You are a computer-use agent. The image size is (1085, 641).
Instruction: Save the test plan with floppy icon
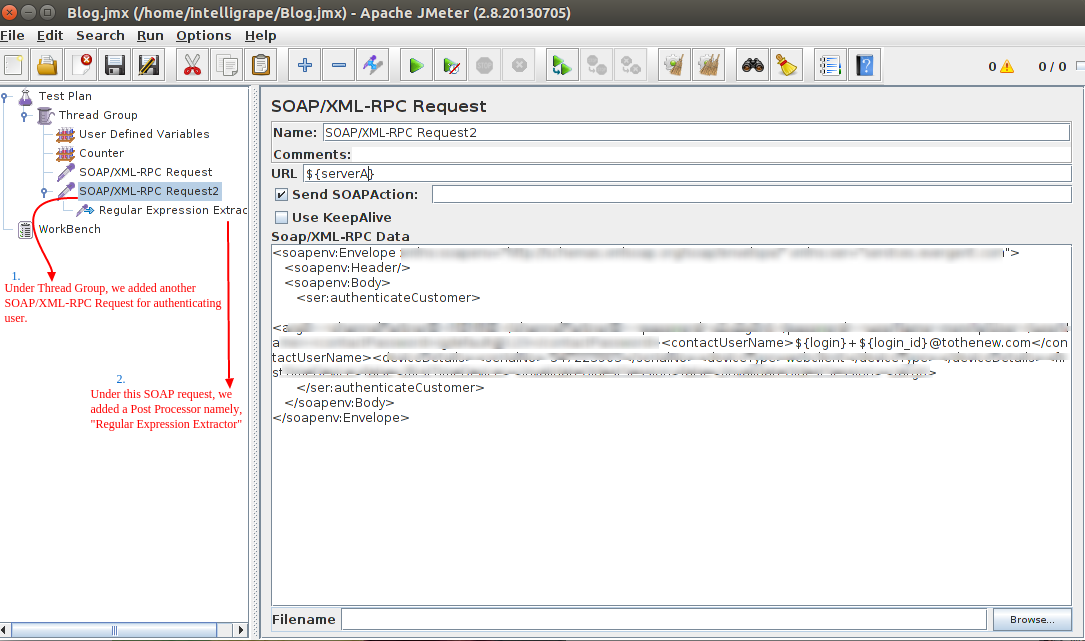coord(115,66)
